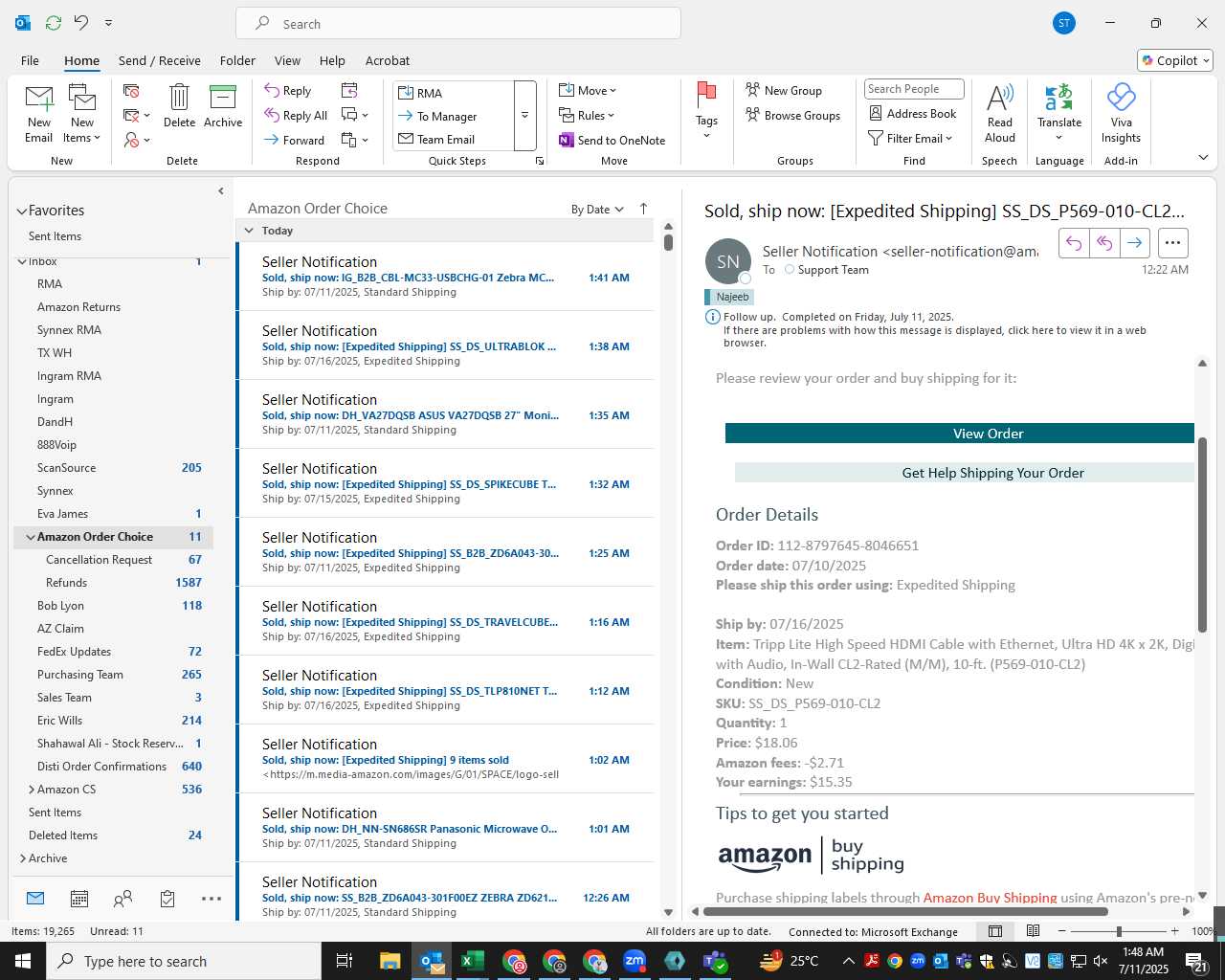1225x980 pixels.
Task: Archive the selected message
Action: point(223,105)
